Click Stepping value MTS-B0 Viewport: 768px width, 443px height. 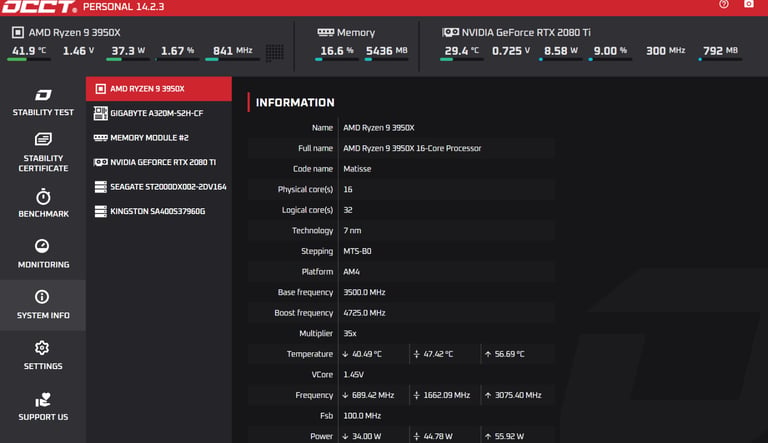[x=357, y=251]
